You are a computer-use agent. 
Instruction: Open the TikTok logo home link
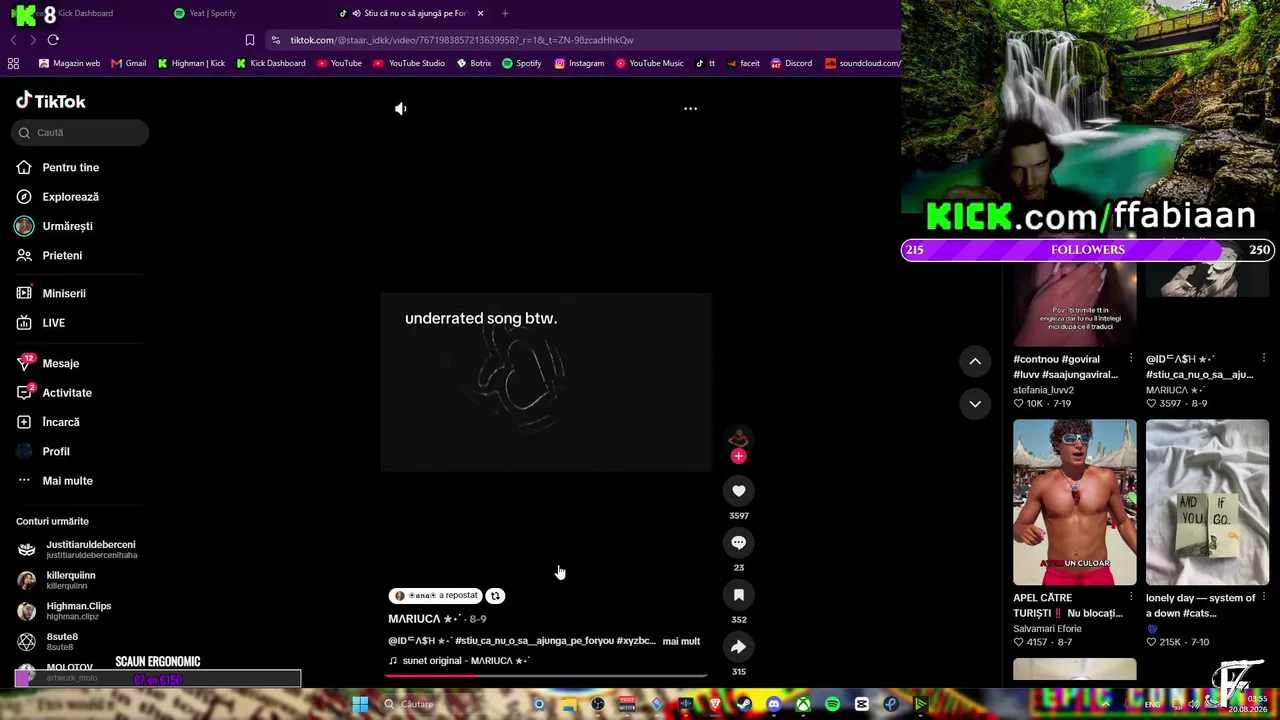[51, 101]
